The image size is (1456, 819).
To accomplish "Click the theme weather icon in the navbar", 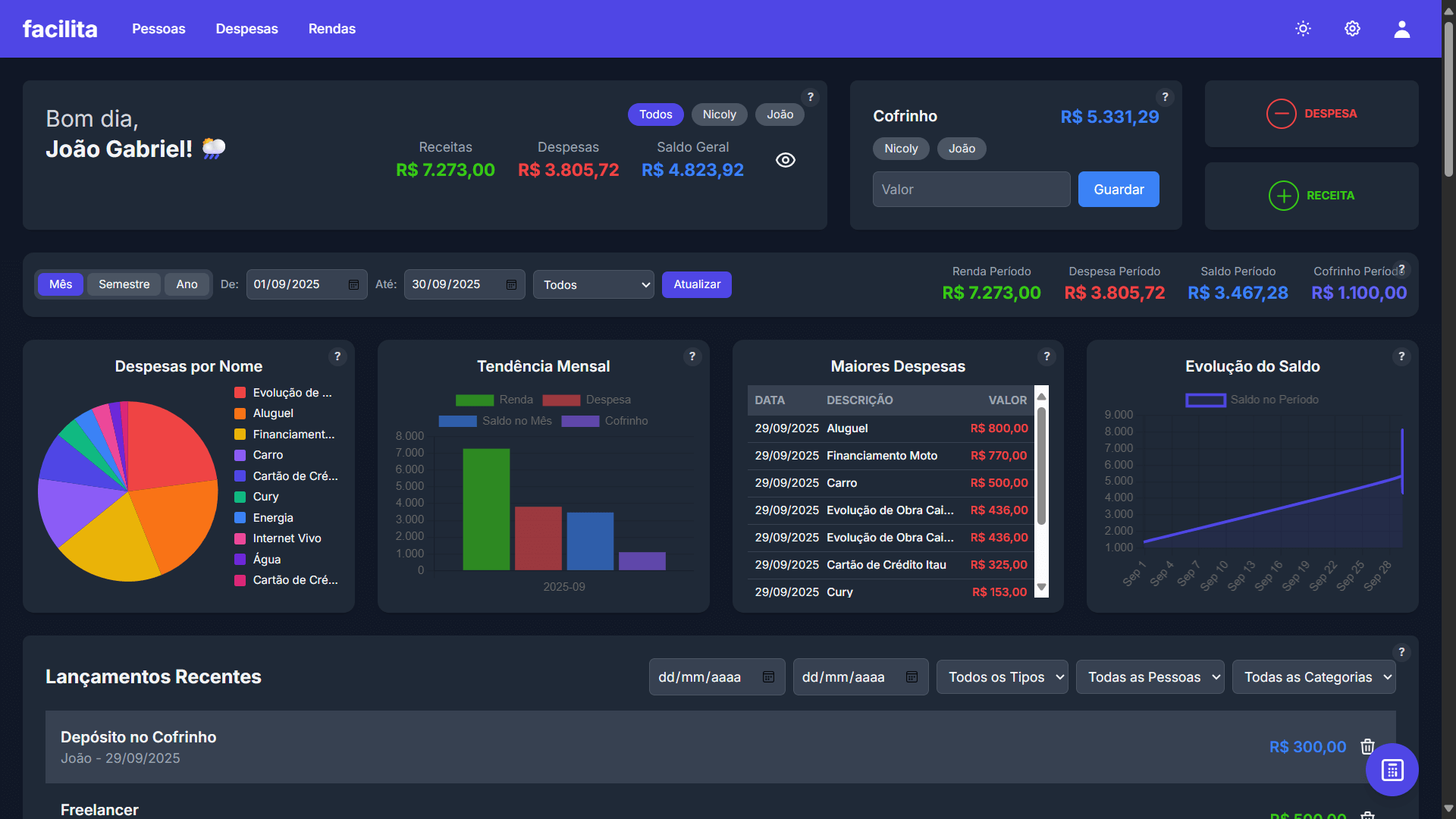I will click(x=1303, y=28).
